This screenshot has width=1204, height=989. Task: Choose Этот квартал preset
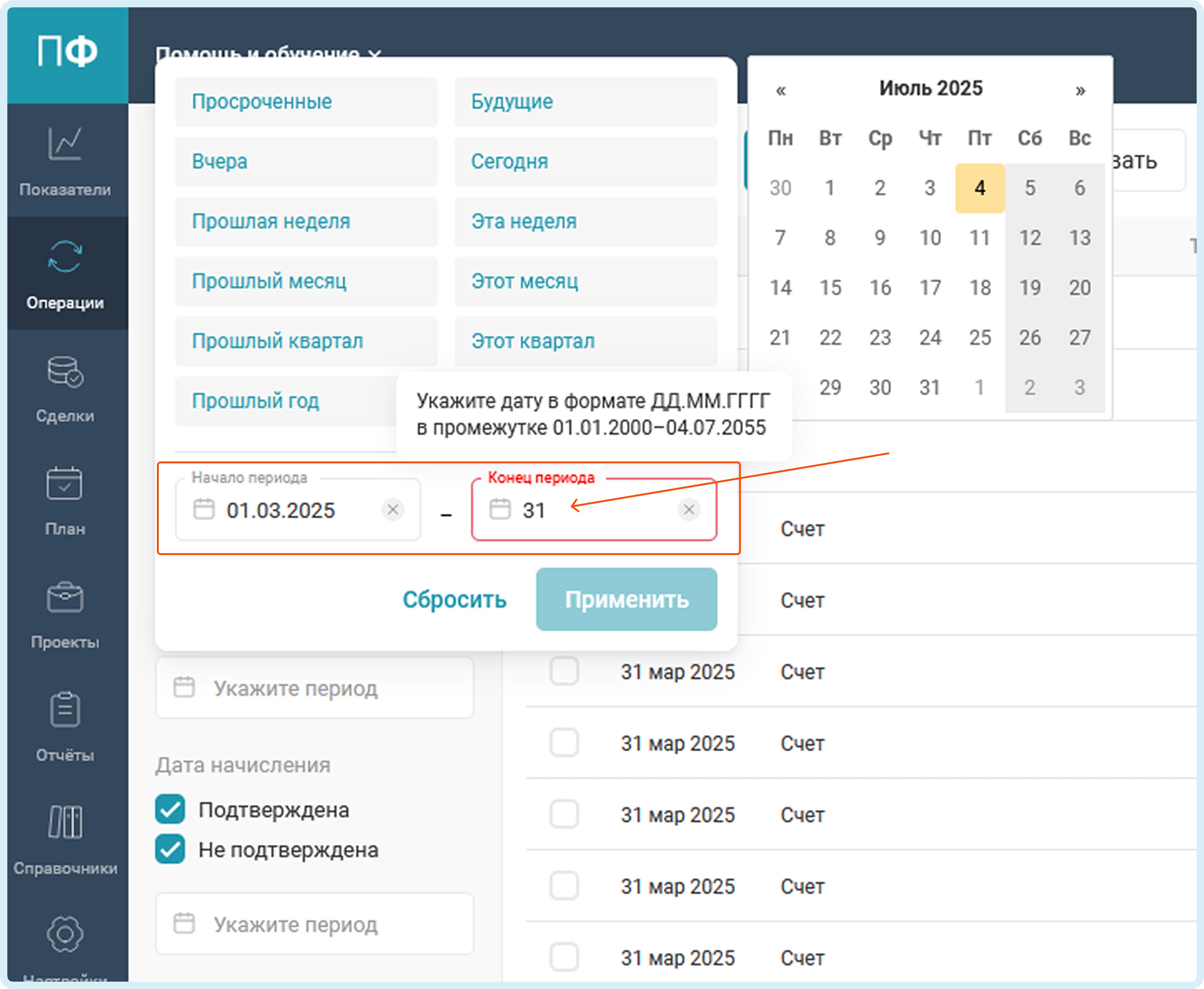[x=586, y=341]
